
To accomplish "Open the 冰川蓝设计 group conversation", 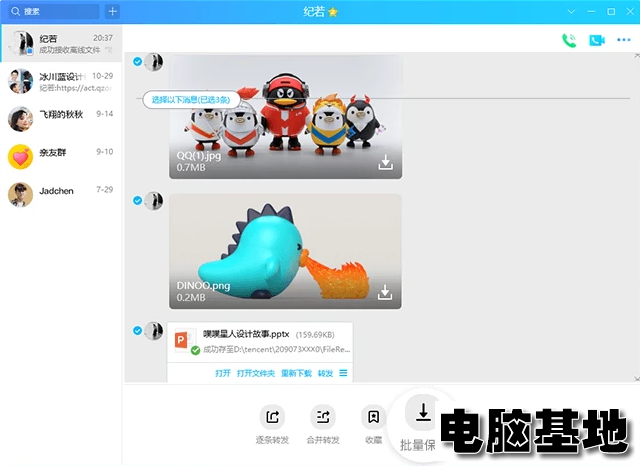I will pos(61,81).
